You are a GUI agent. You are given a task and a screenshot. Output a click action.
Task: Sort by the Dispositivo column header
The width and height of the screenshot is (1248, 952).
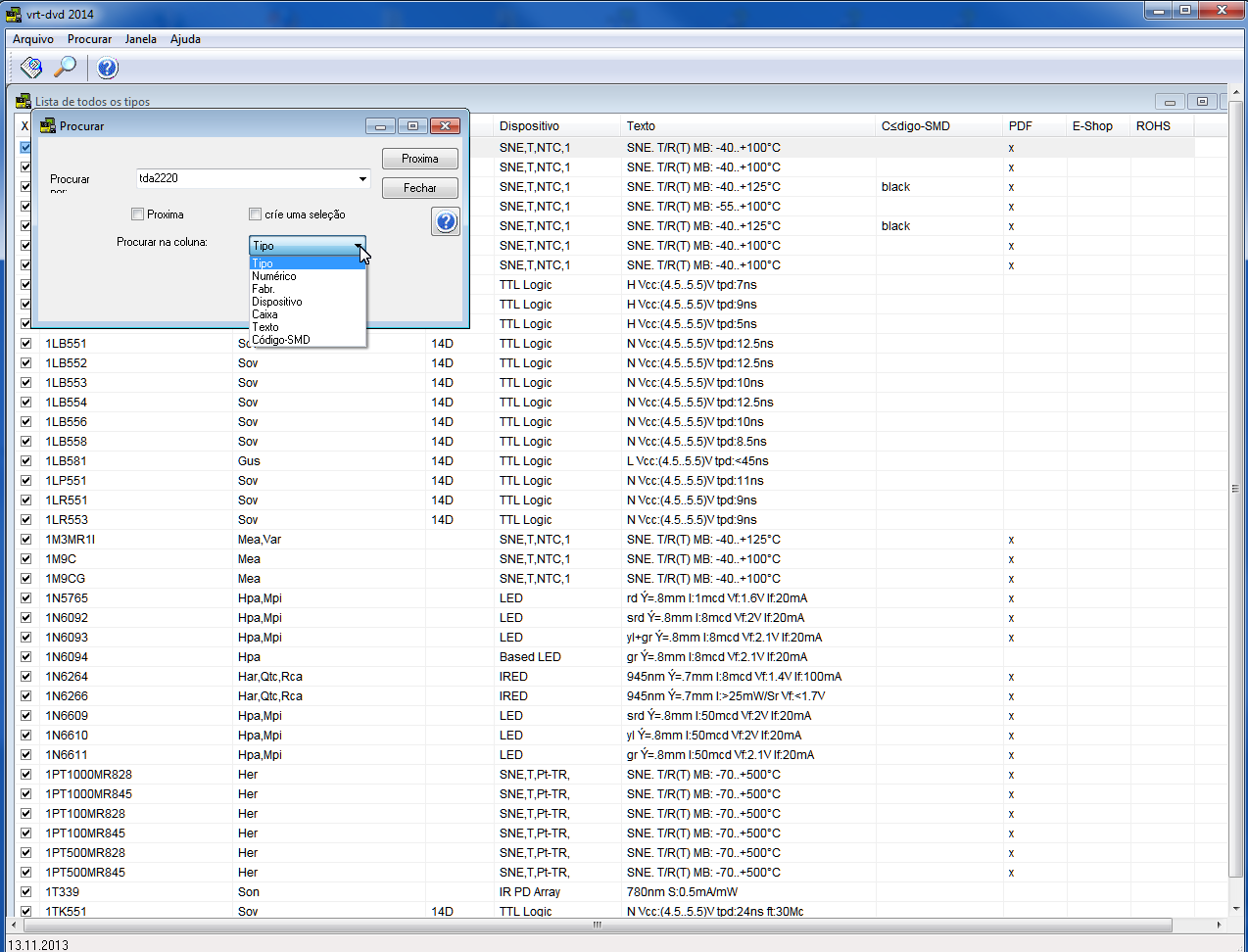pos(557,126)
